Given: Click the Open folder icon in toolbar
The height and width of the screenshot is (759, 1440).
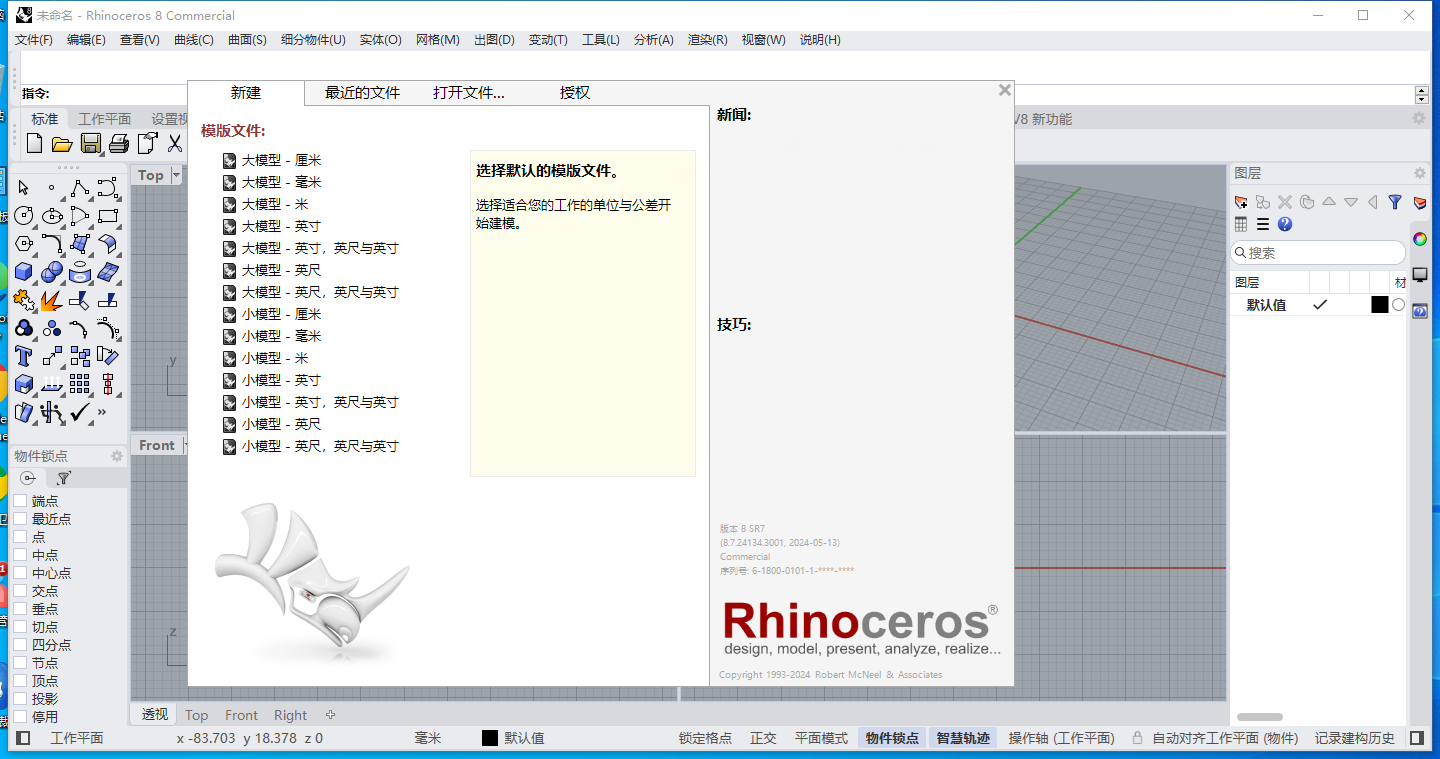Looking at the screenshot, I should (62, 144).
